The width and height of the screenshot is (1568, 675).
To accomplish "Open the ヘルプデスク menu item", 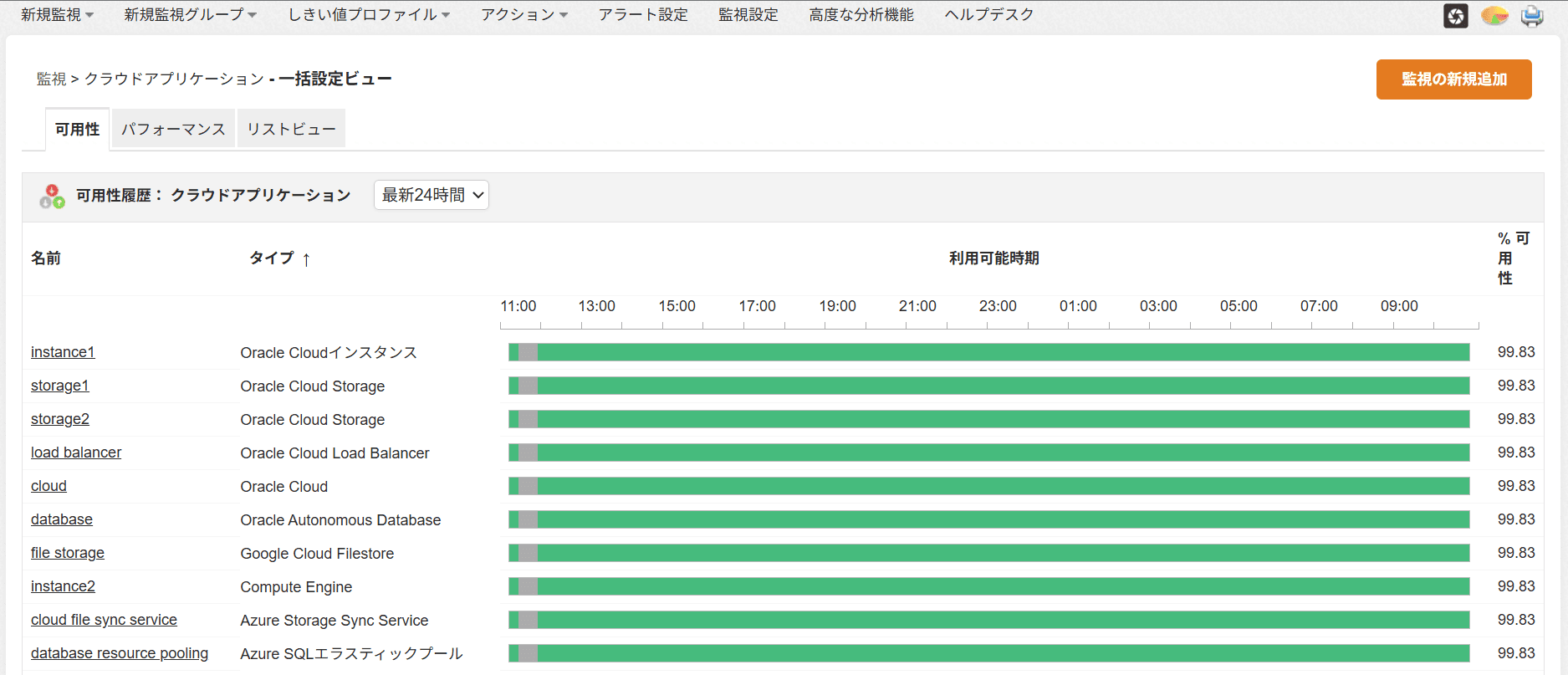I will 989,15.
